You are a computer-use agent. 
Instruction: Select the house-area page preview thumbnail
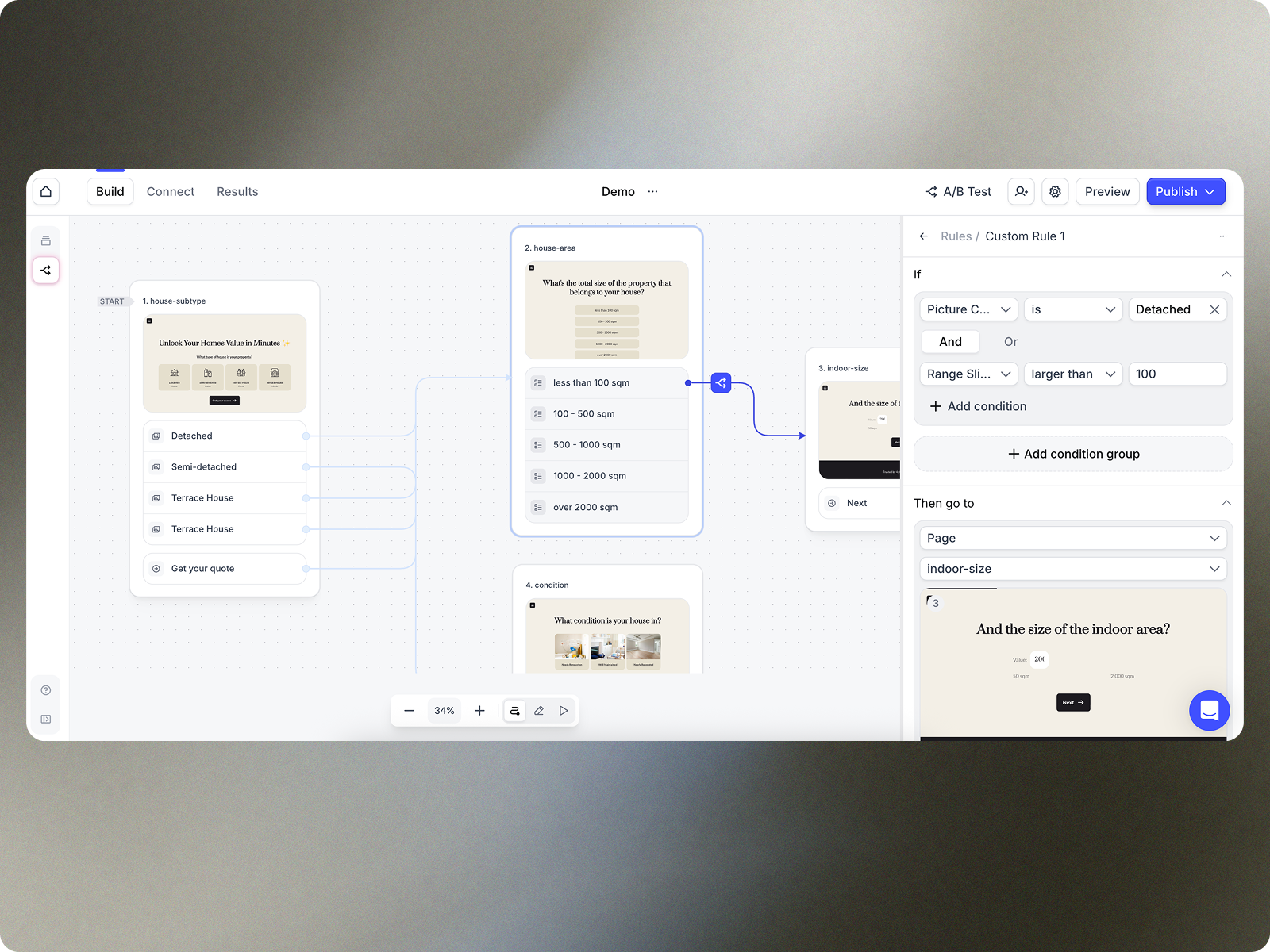click(x=606, y=310)
